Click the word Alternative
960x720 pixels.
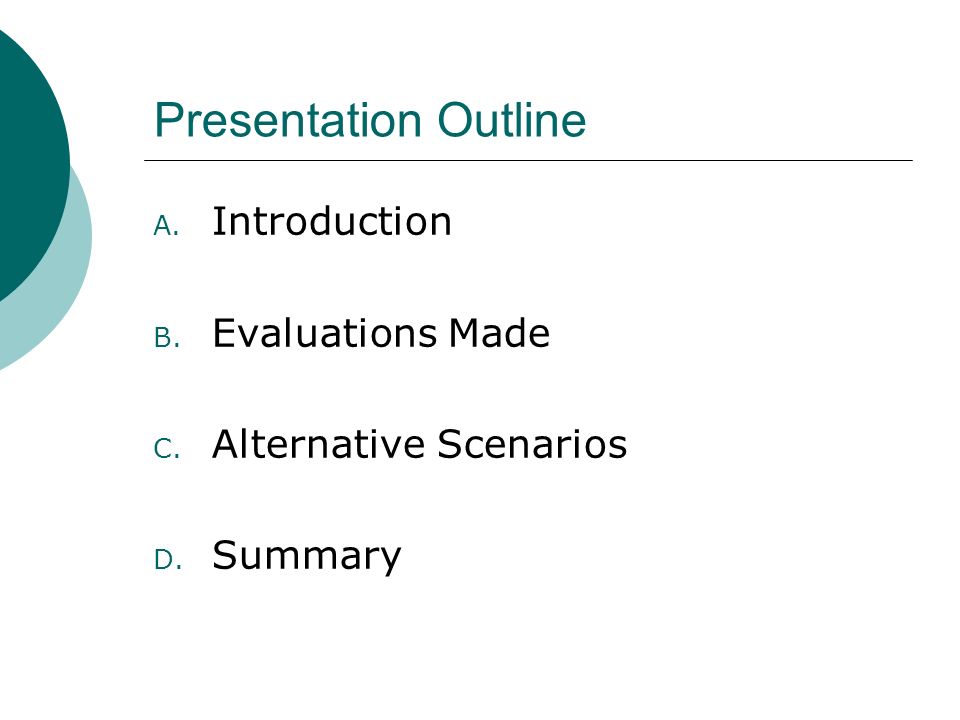point(318,444)
